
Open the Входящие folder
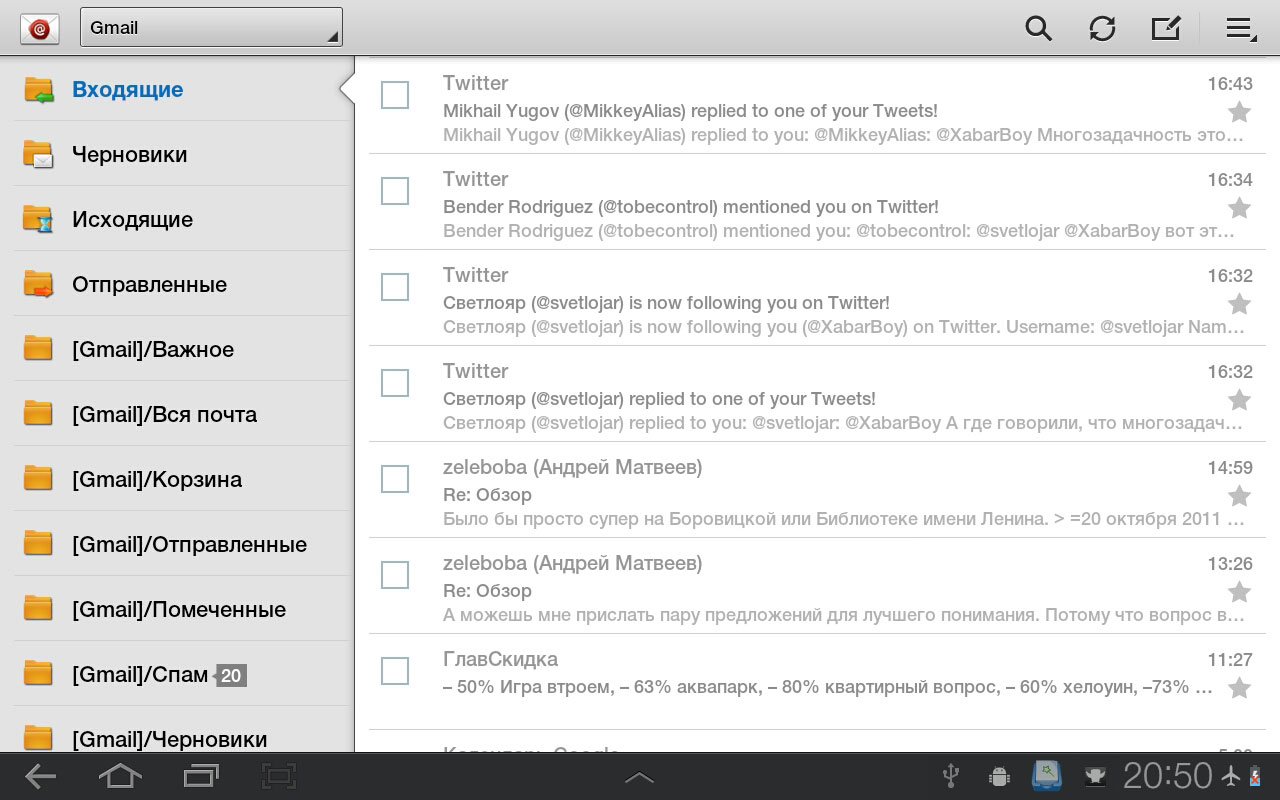(177, 90)
